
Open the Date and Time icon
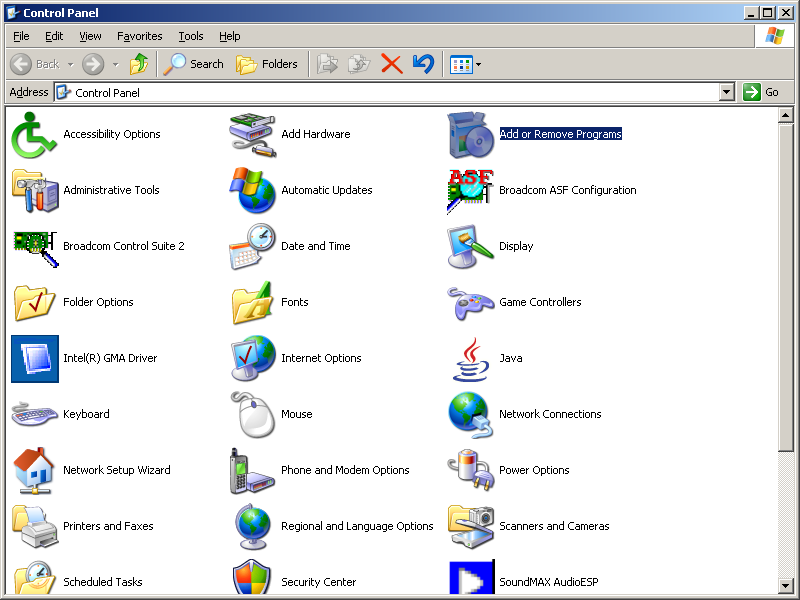[253, 246]
